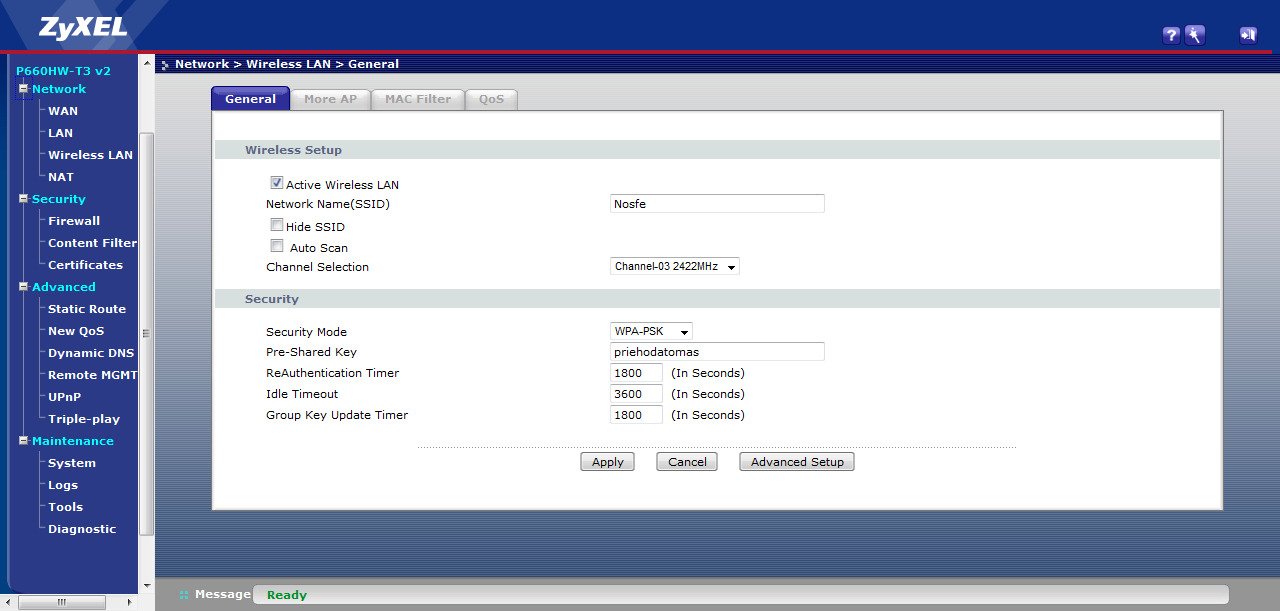Click the sidebar scroll down arrow
The width and height of the screenshot is (1280, 611).
pyautogui.click(x=147, y=586)
